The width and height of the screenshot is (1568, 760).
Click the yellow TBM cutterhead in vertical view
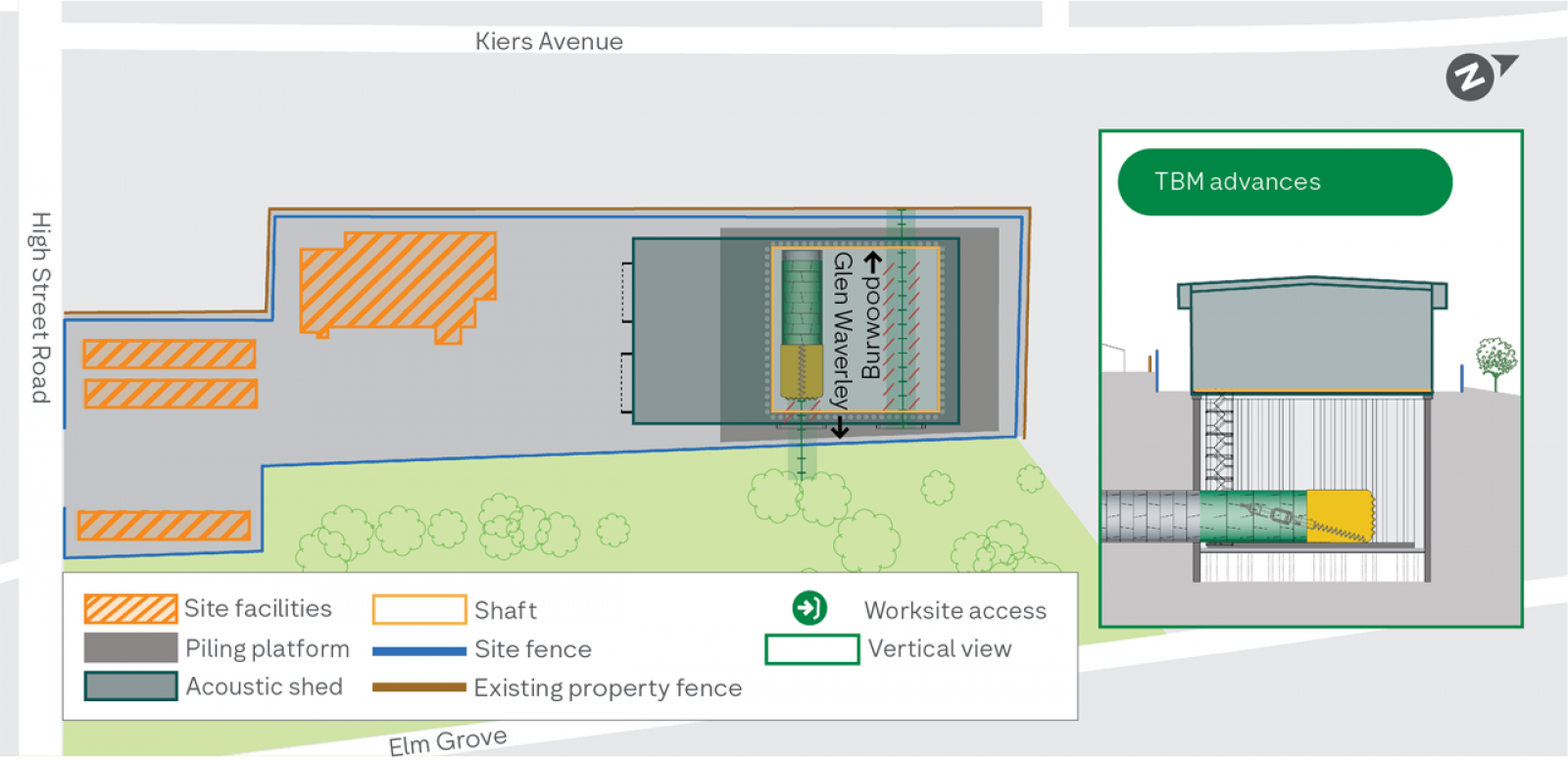1340,515
